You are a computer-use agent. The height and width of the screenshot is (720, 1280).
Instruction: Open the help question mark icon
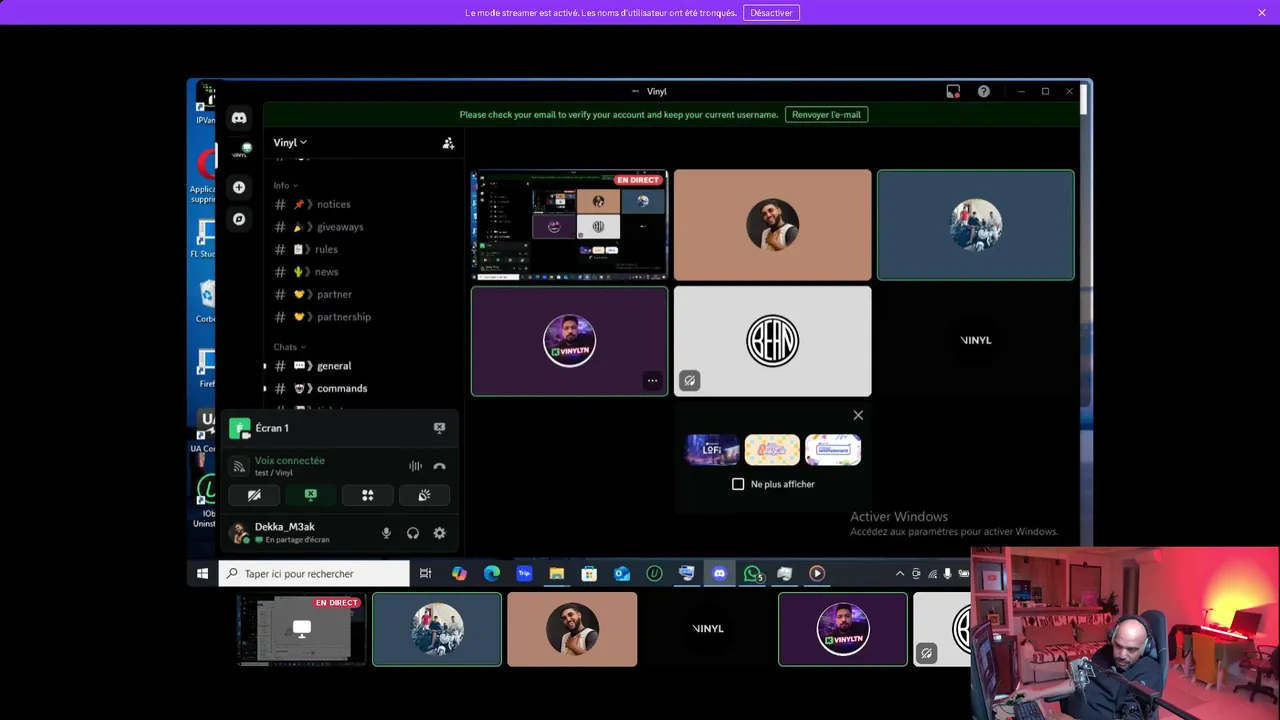[984, 91]
